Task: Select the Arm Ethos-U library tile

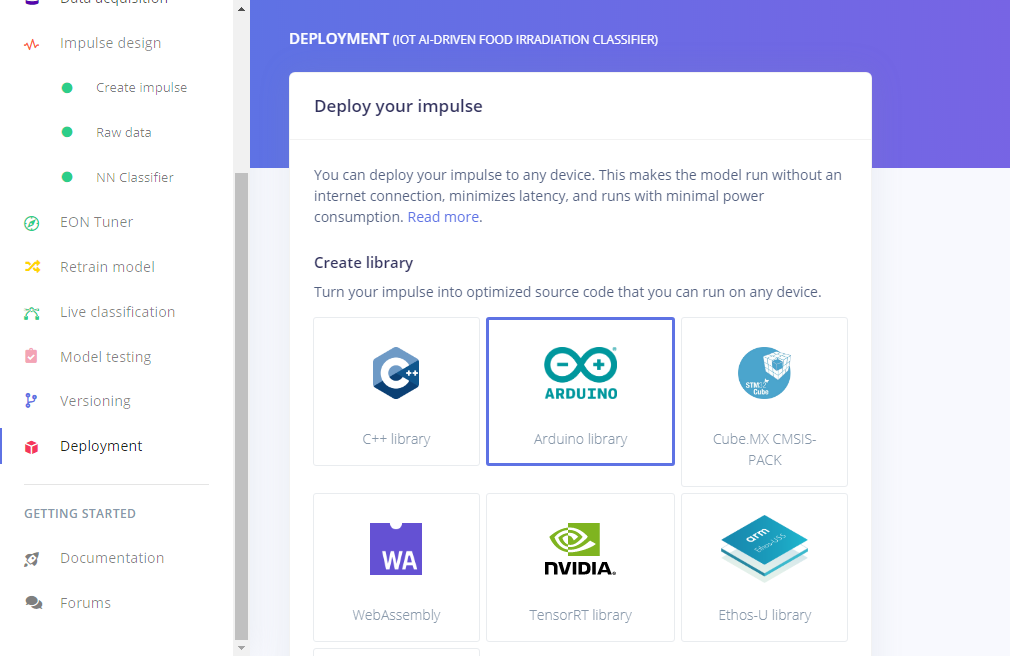Action: pyautogui.click(x=764, y=567)
